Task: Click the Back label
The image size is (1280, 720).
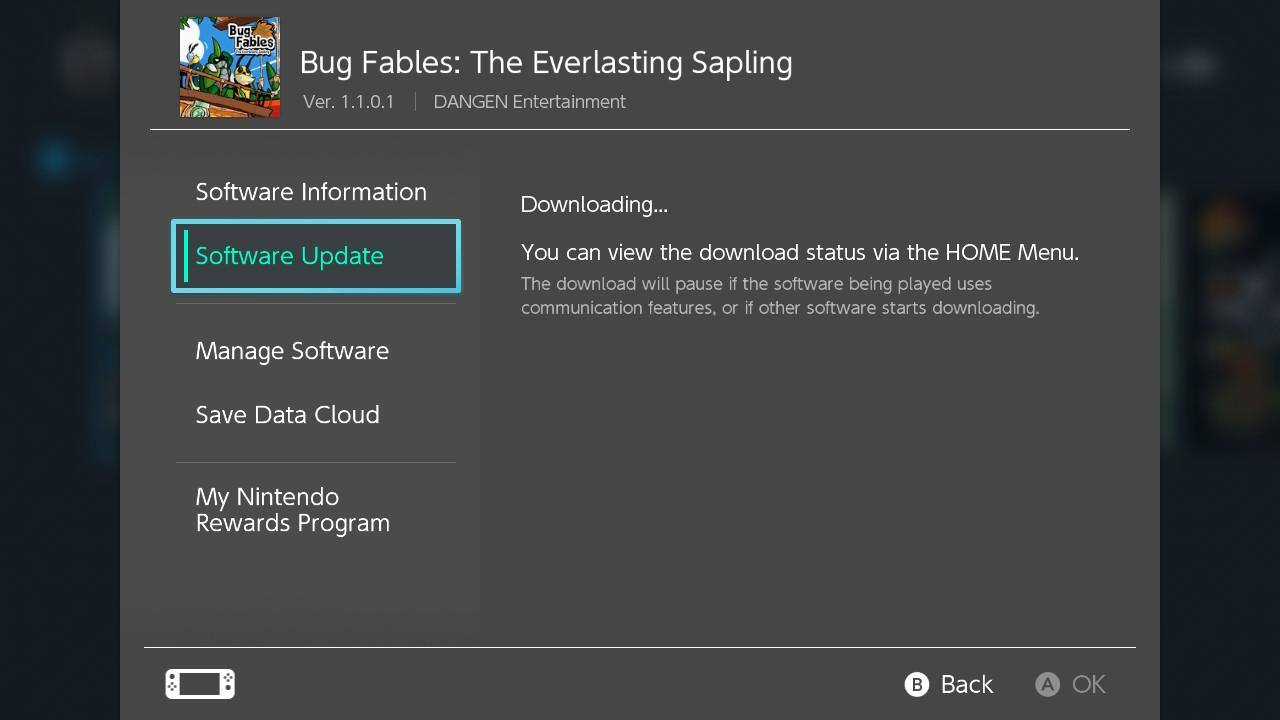Action: (x=966, y=684)
